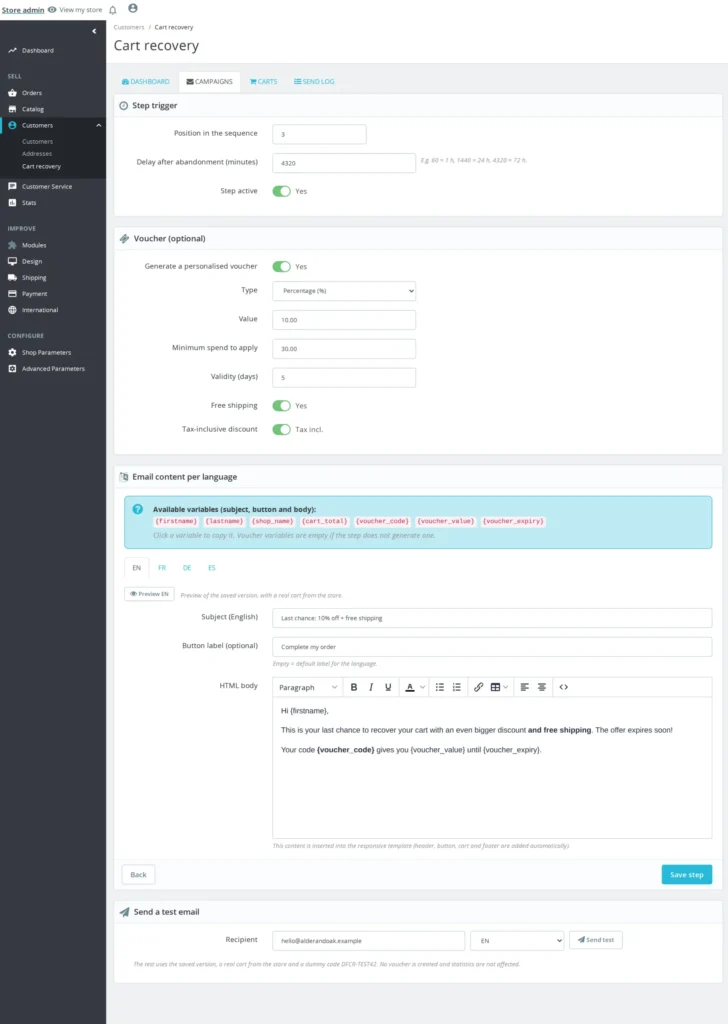Click the Send test button
The image size is (728, 1024).
coord(596,940)
